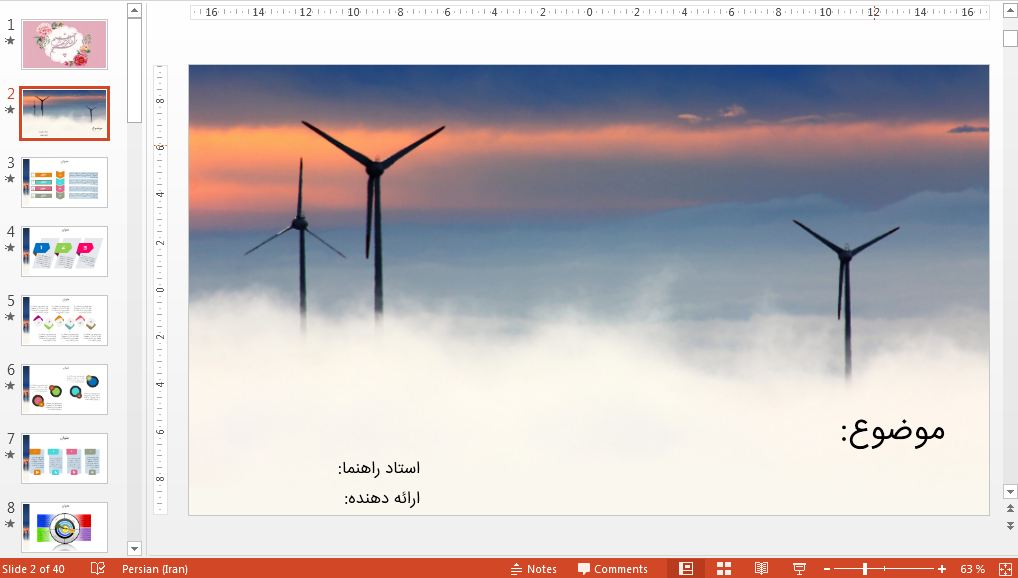This screenshot has width=1018, height=578.
Task: Jump to previous slide using double-arrow button
Action: click(1010, 510)
